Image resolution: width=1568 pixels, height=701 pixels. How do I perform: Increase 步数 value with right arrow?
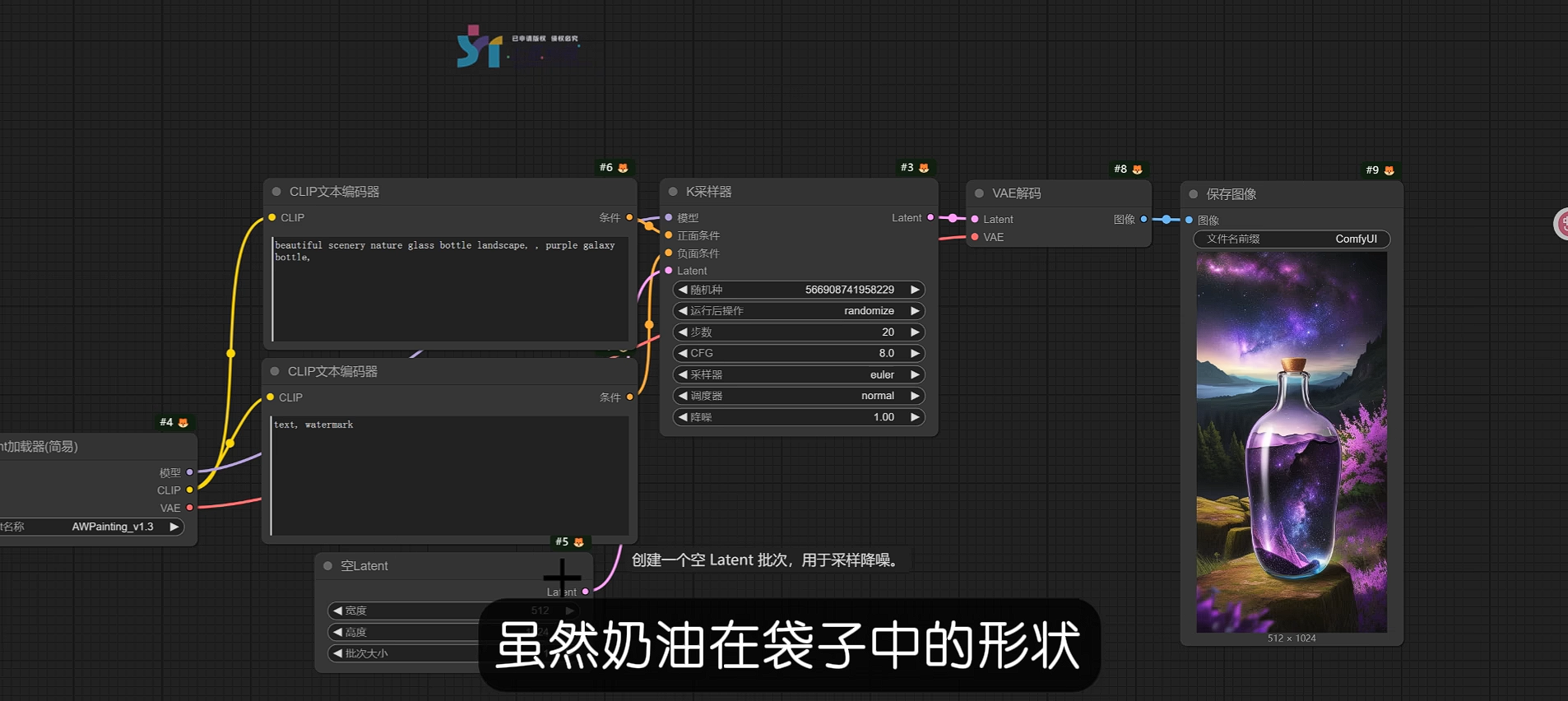tap(914, 332)
